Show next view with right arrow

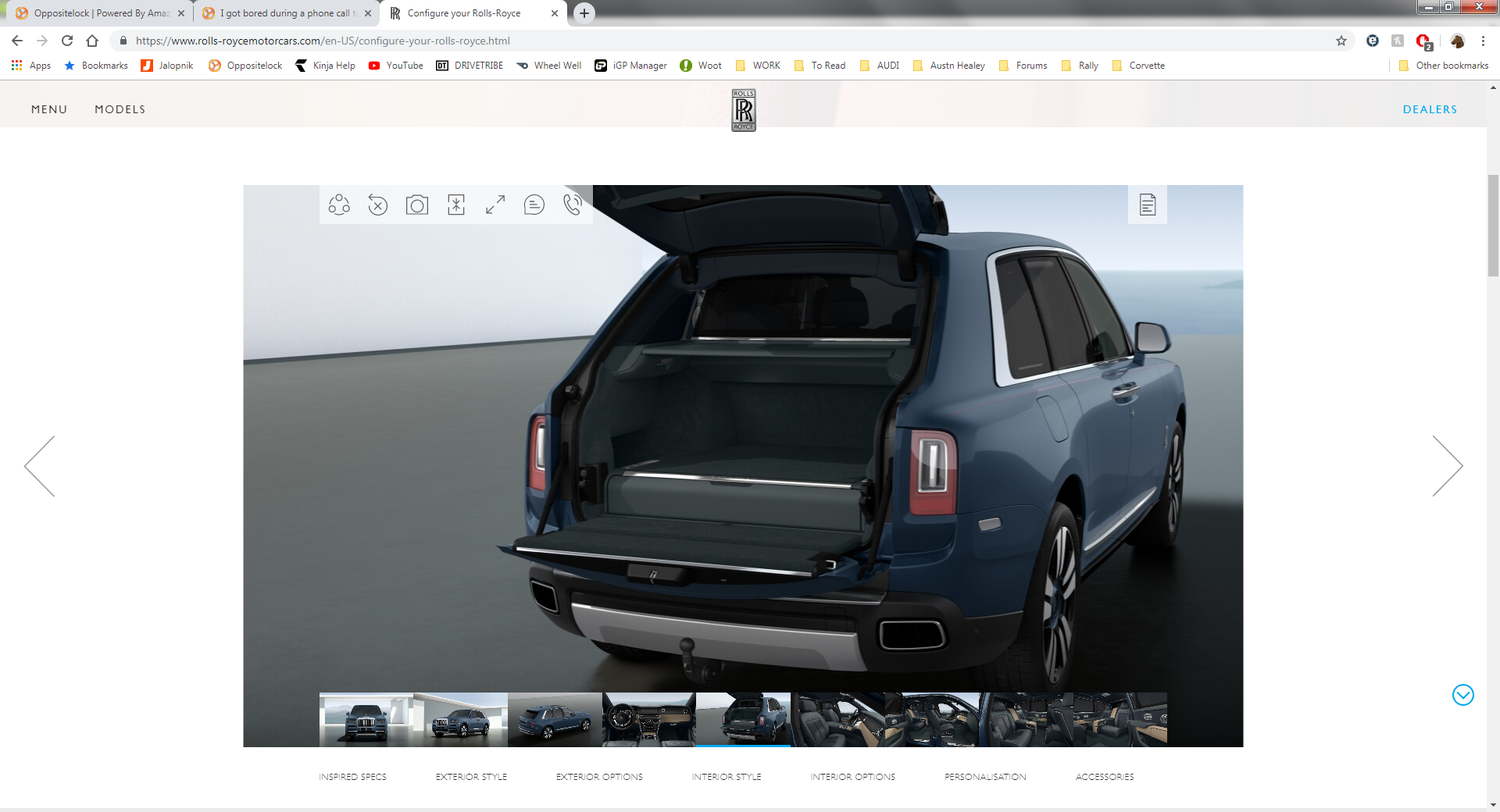pyautogui.click(x=1447, y=466)
